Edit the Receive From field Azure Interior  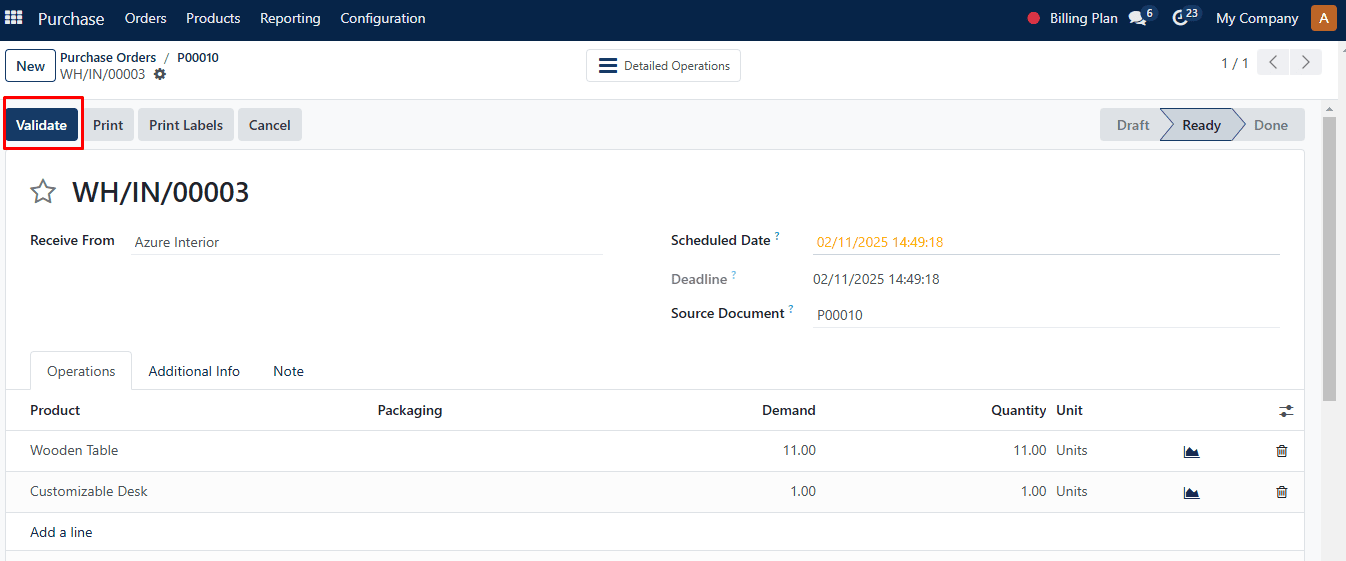tap(367, 242)
